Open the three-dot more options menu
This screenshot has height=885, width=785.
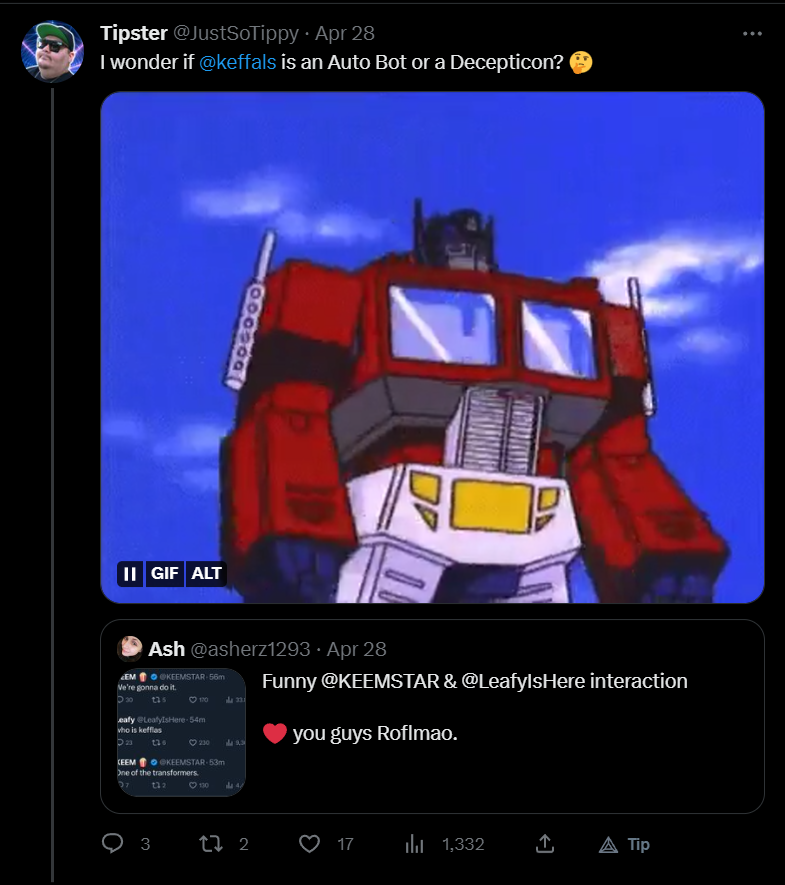[752, 34]
